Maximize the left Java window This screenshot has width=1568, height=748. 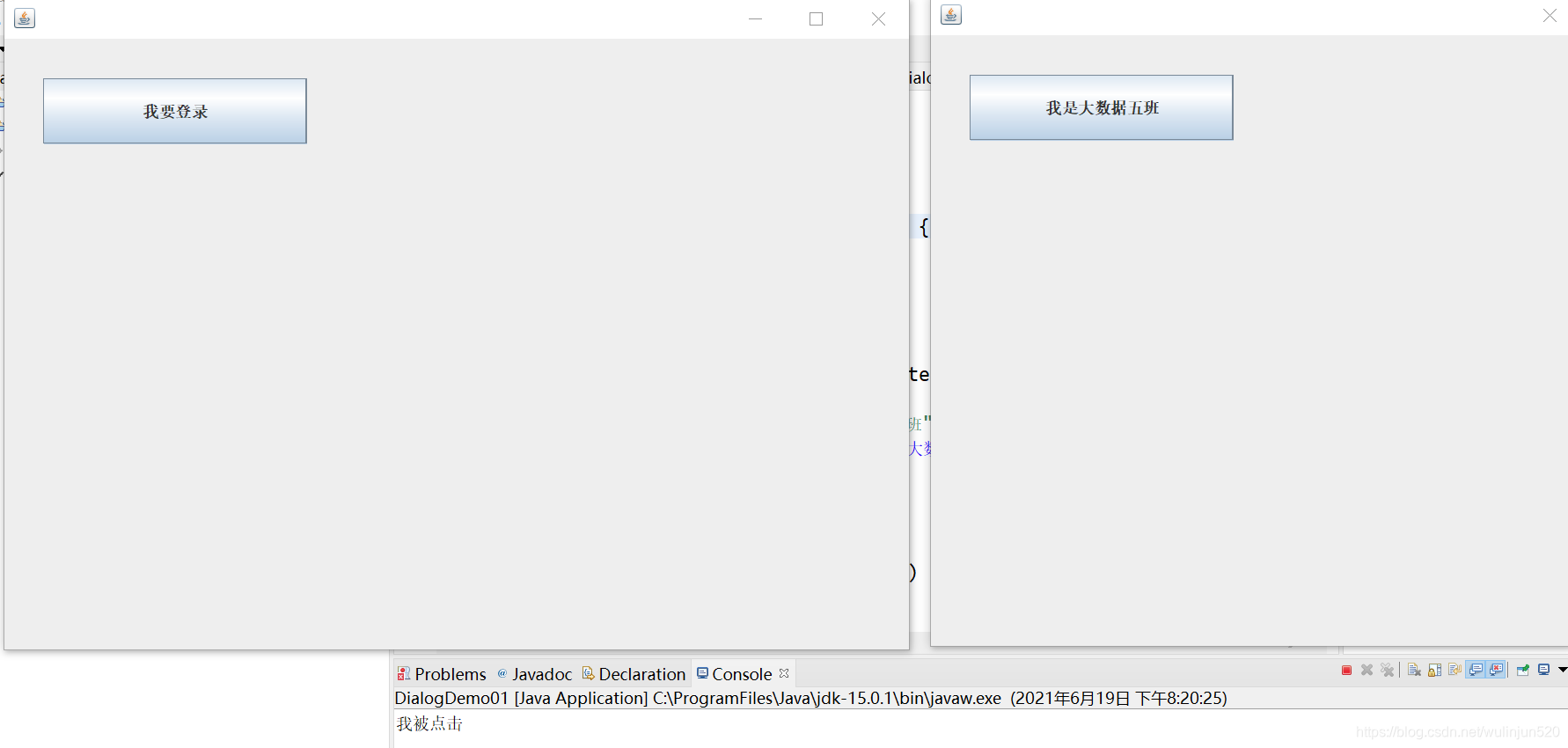click(816, 18)
